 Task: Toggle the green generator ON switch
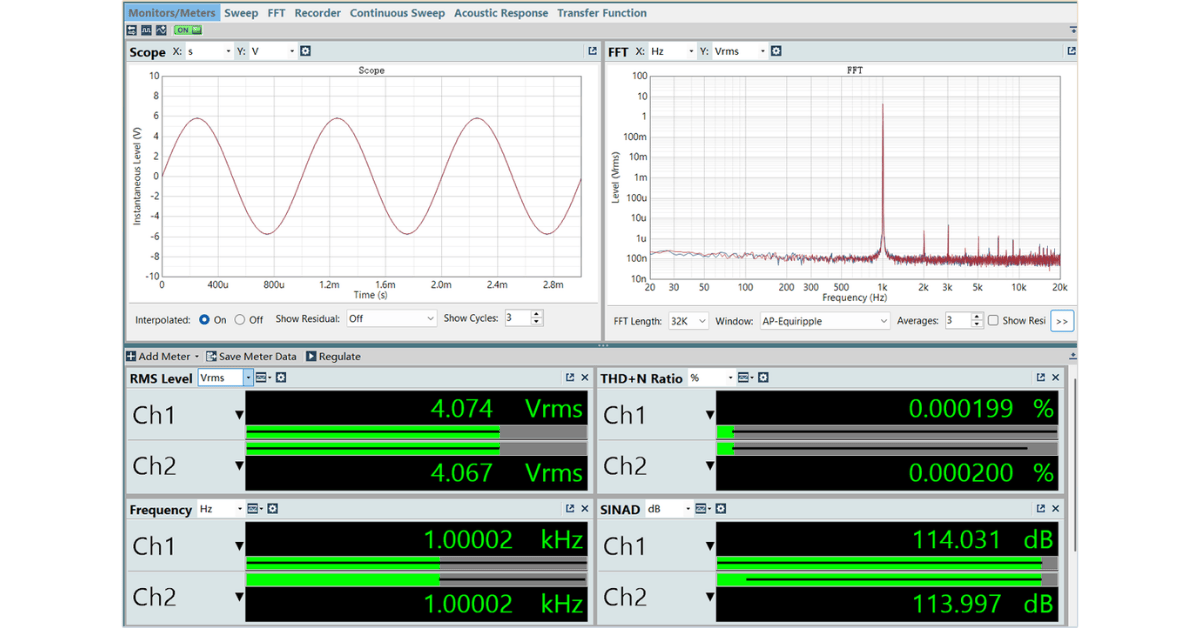click(188, 30)
